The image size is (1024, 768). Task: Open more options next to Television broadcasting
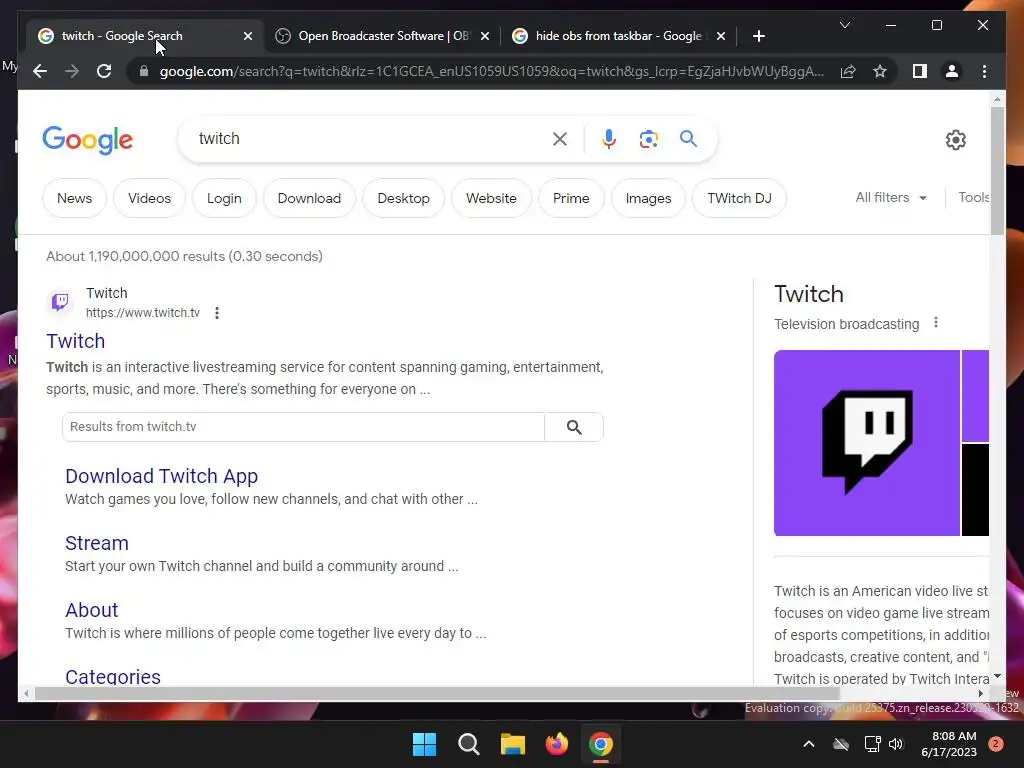click(936, 323)
